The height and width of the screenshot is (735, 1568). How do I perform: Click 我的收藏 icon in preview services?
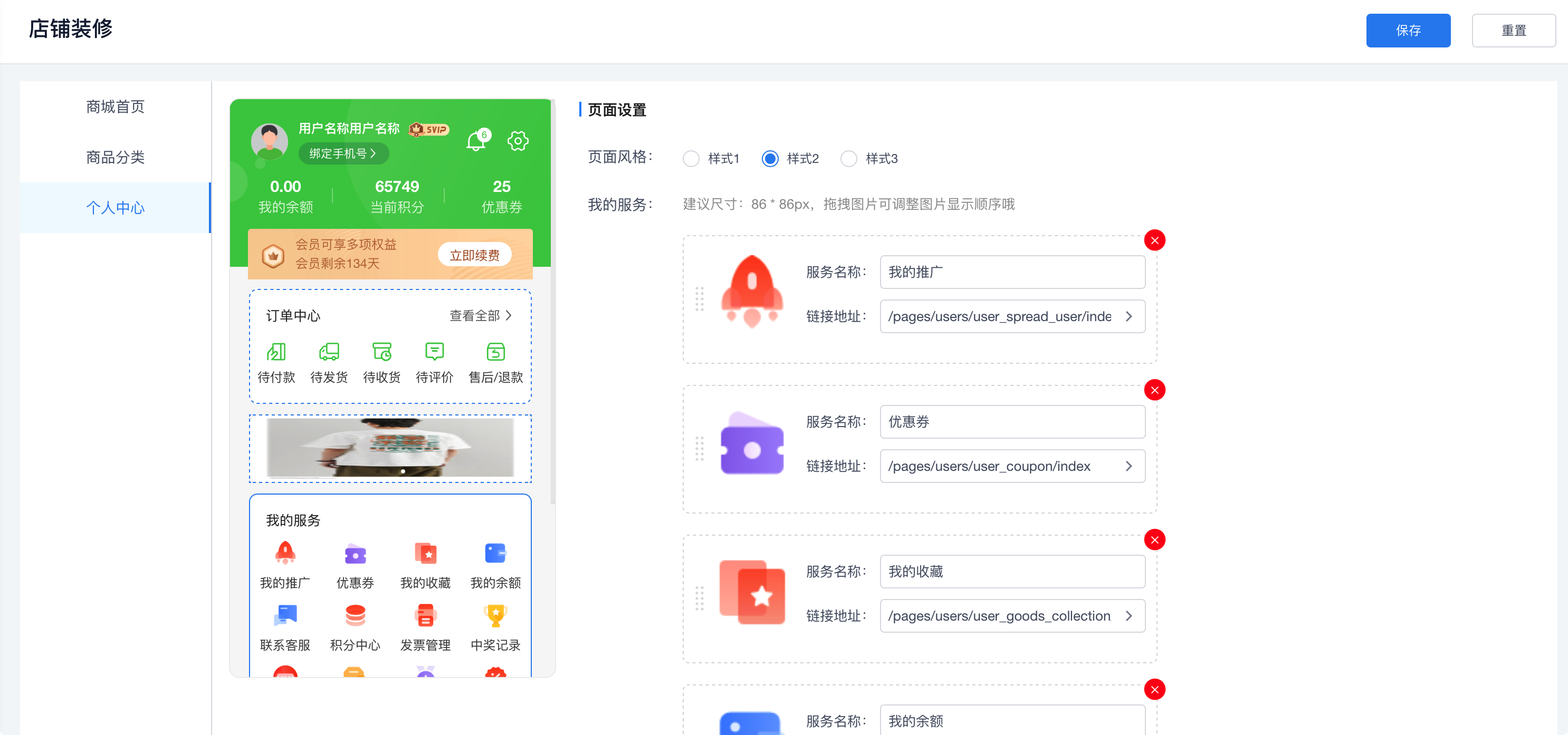(x=425, y=553)
